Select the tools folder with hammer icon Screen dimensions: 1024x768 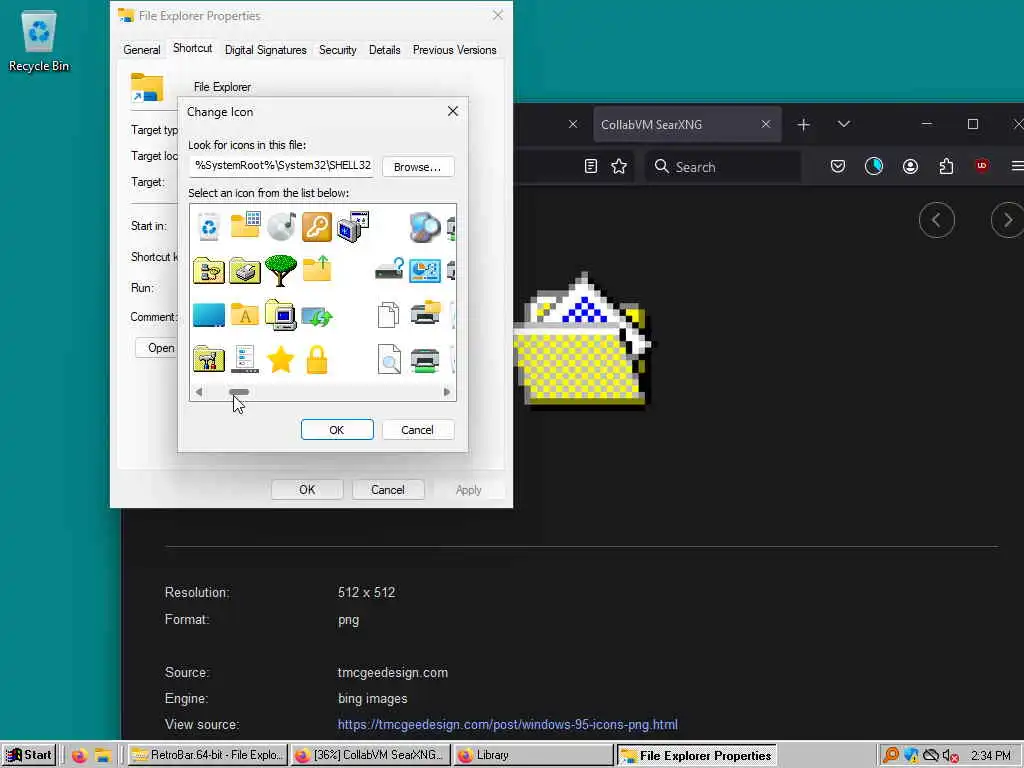pyautogui.click(x=209, y=359)
